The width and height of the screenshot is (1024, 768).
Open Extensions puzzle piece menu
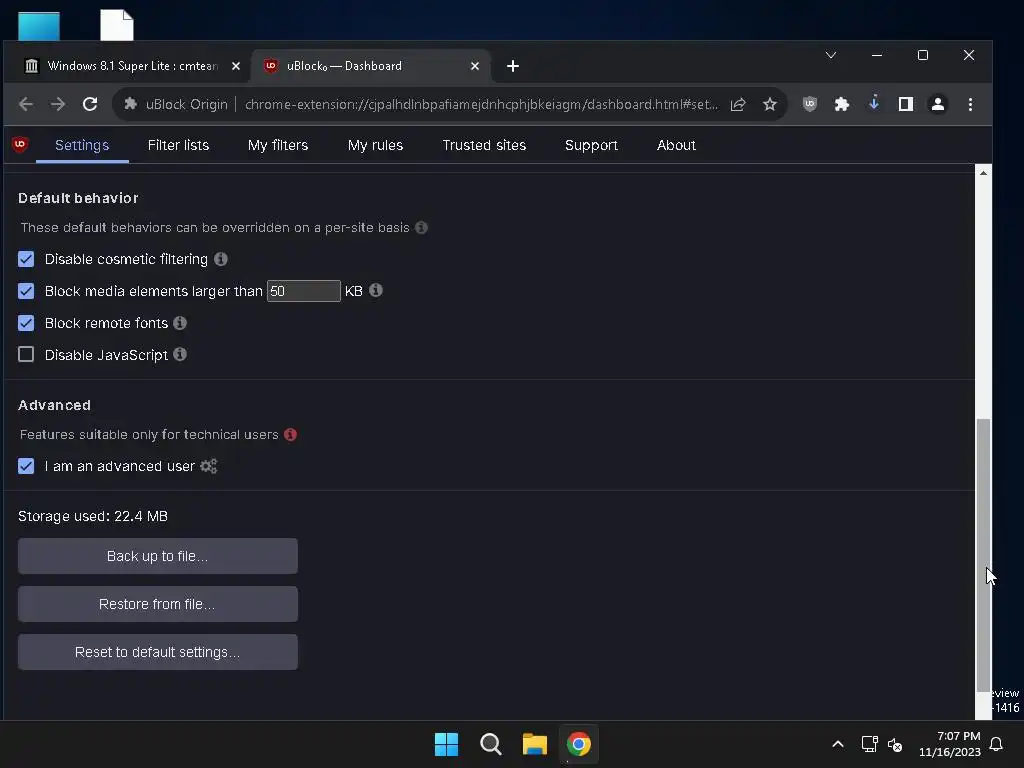[842, 104]
